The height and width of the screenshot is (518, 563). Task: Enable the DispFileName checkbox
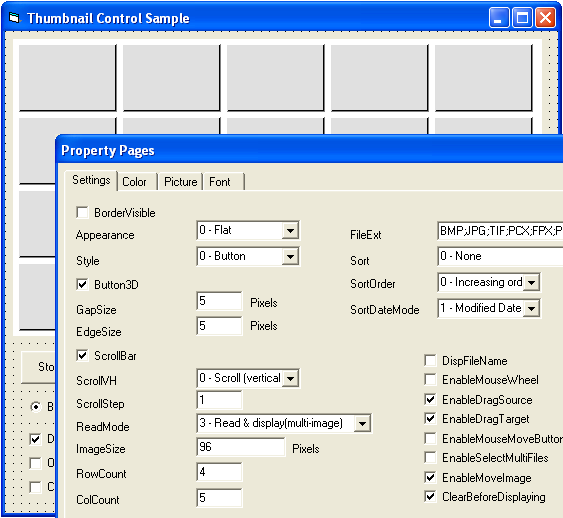tap(430, 360)
